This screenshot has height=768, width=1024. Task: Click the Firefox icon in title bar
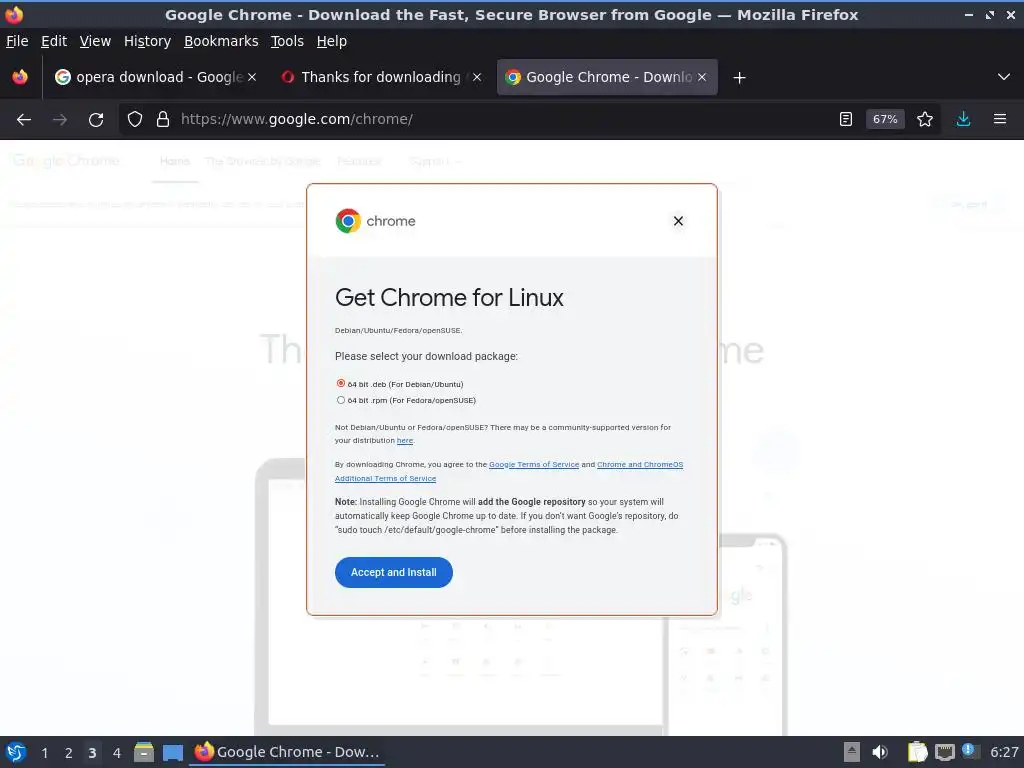(14, 14)
